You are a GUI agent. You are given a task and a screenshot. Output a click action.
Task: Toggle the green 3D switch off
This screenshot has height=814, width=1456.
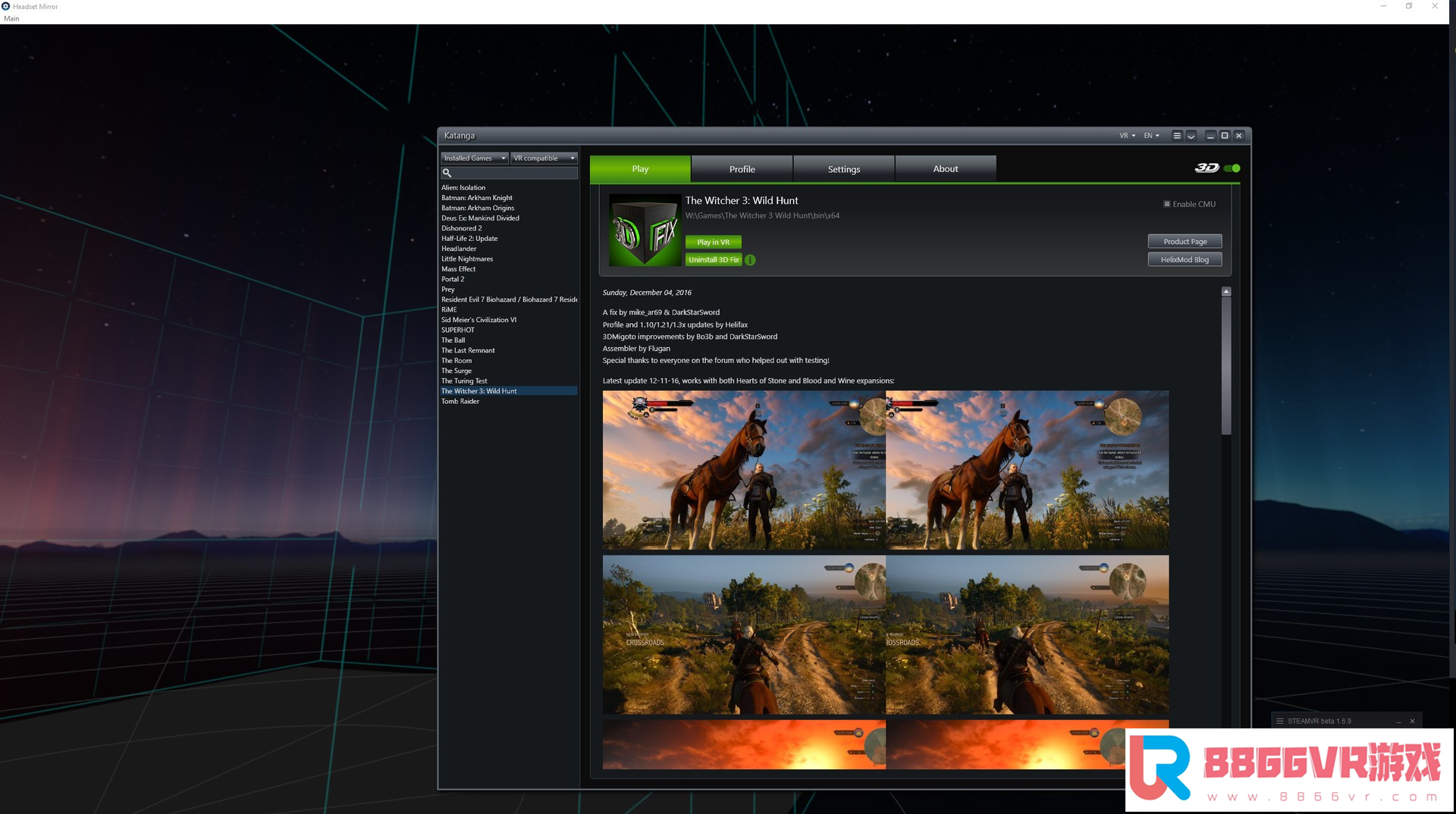pos(1232,168)
